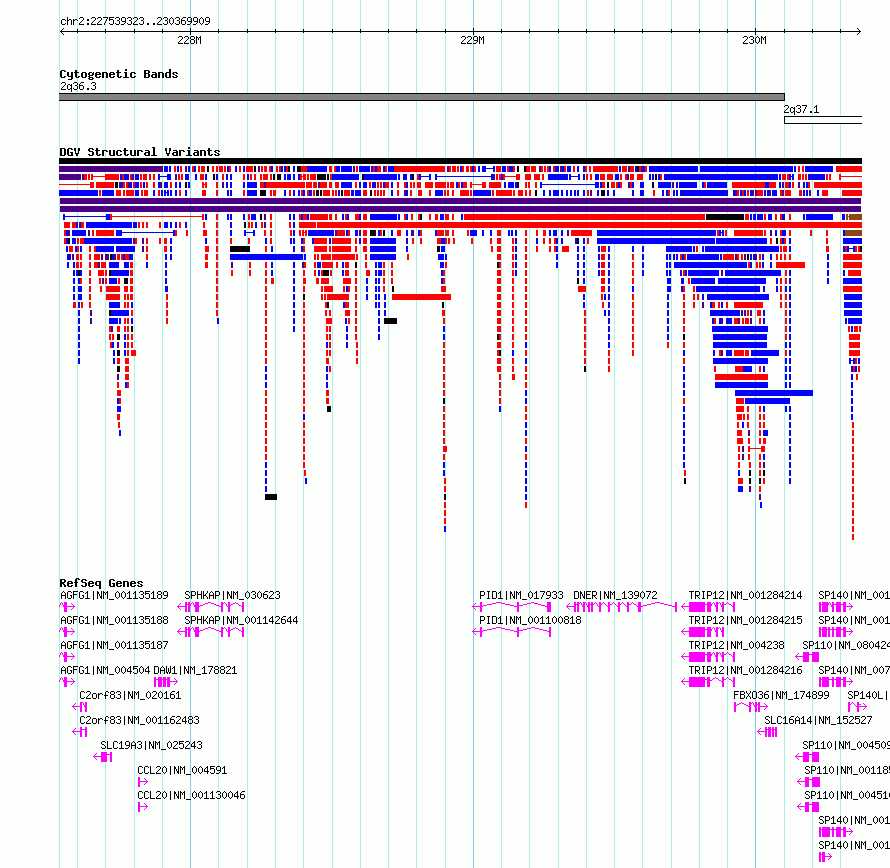Click the 2q37.1 band label
This screenshot has width=890, height=868.
point(801,110)
